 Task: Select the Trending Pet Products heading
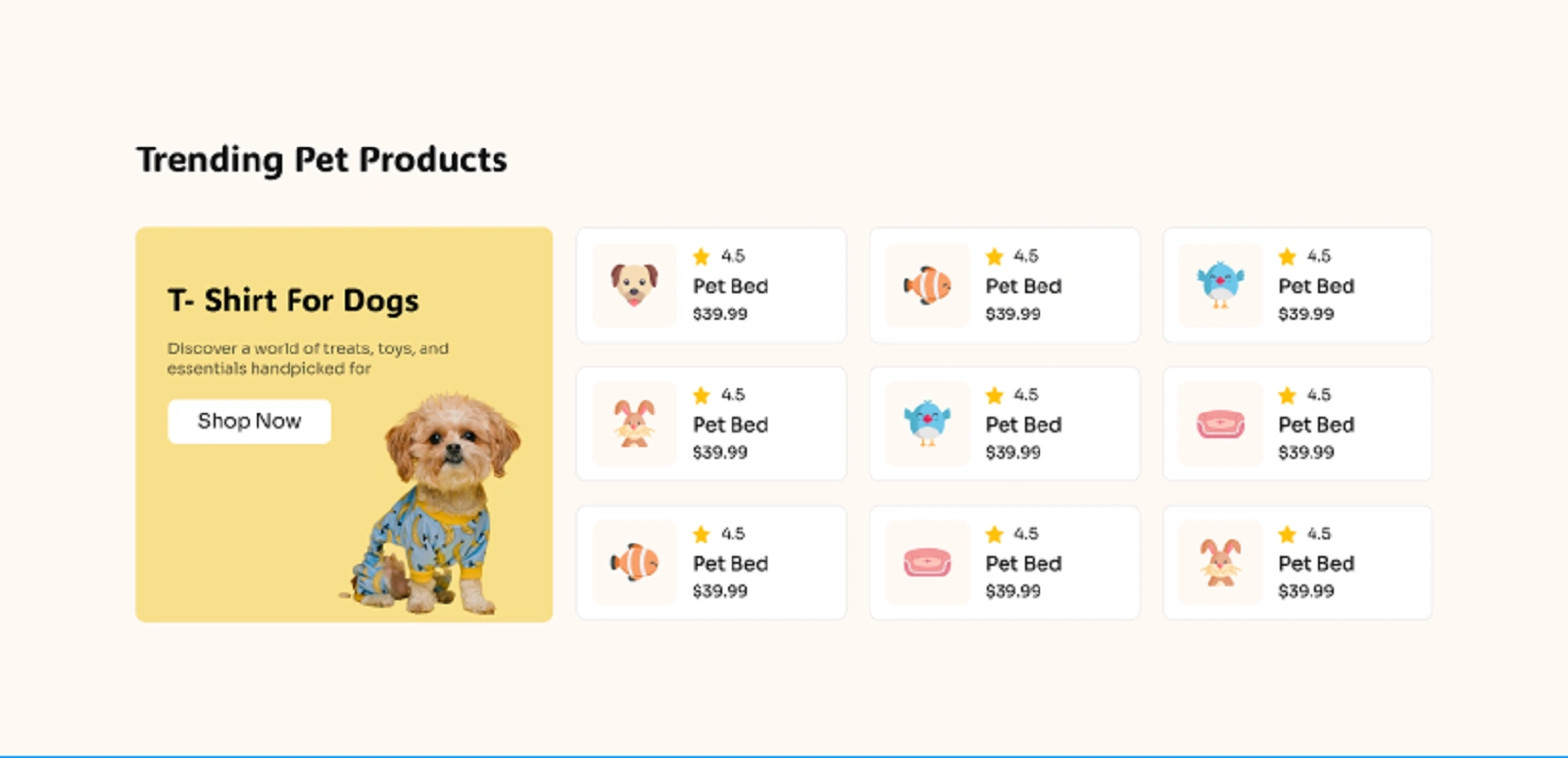tap(321, 160)
